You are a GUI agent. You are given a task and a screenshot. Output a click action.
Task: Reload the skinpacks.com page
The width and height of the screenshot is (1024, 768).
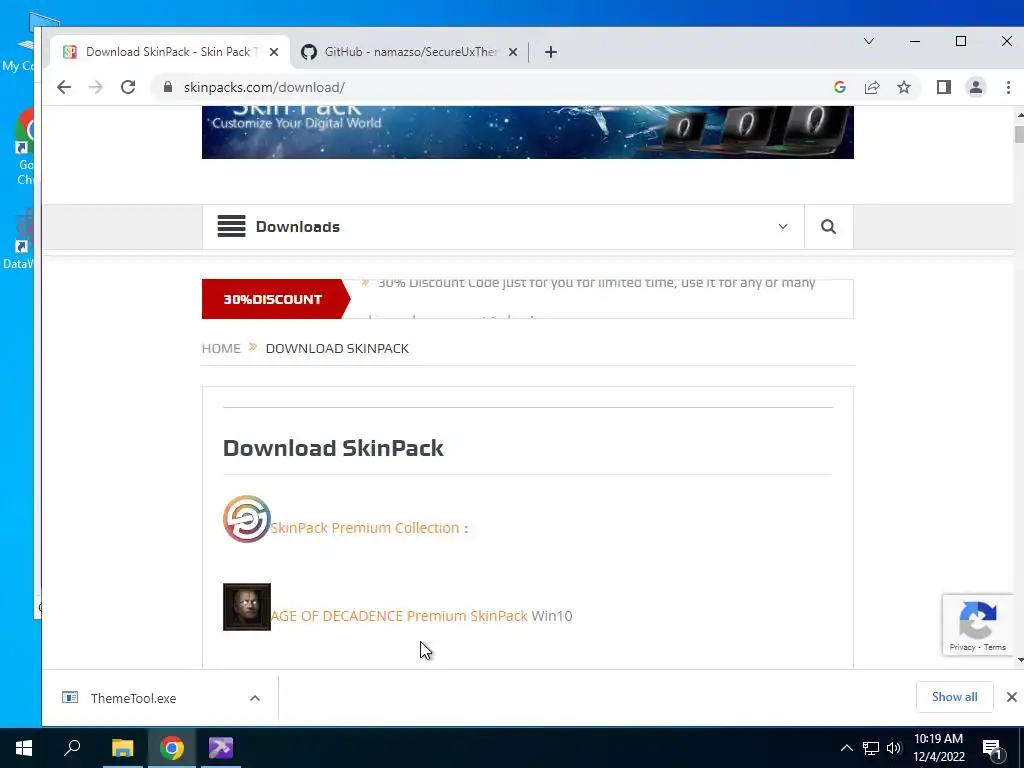point(128,87)
